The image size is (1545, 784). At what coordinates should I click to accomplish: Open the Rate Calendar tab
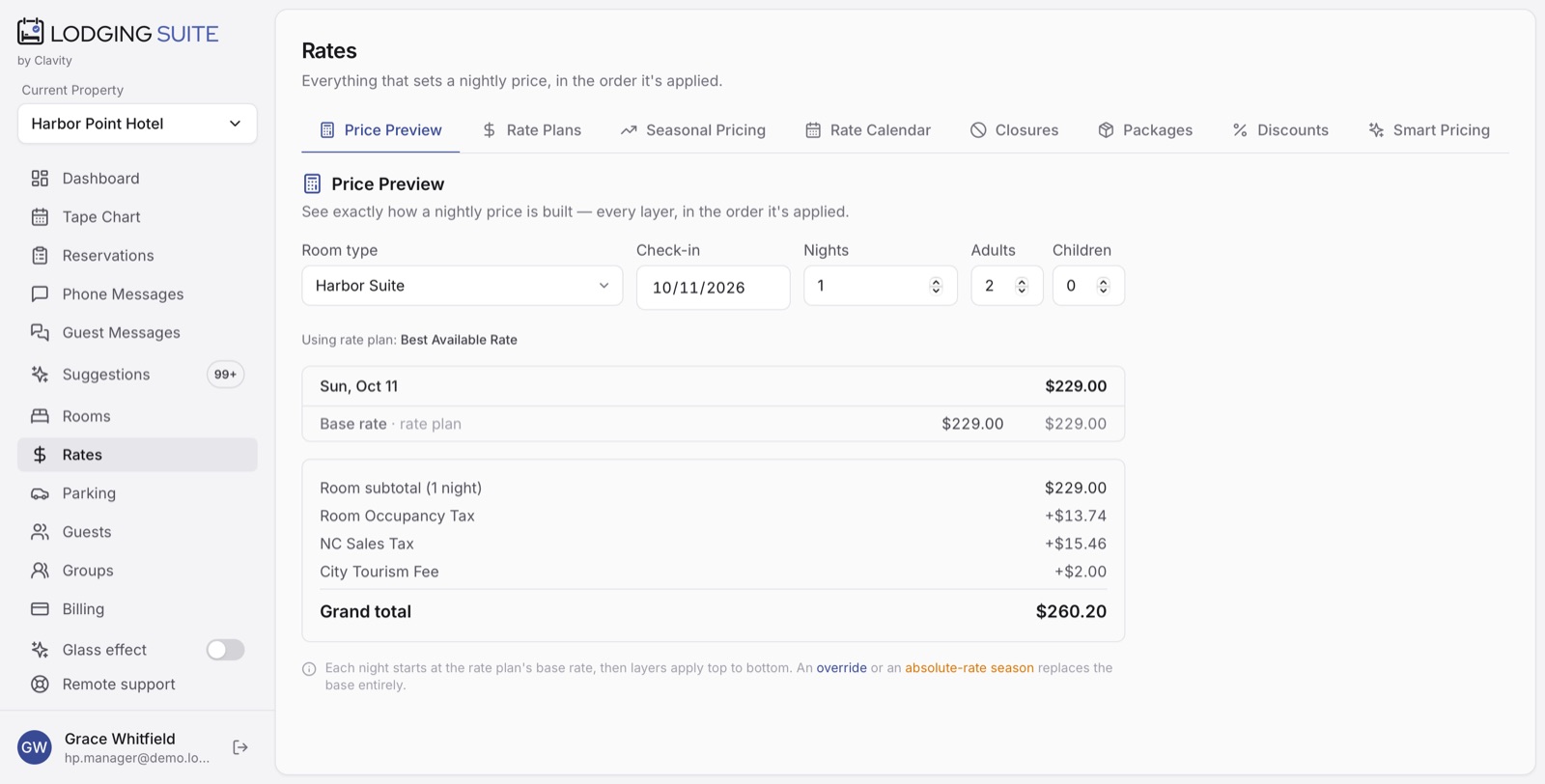point(868,130)
